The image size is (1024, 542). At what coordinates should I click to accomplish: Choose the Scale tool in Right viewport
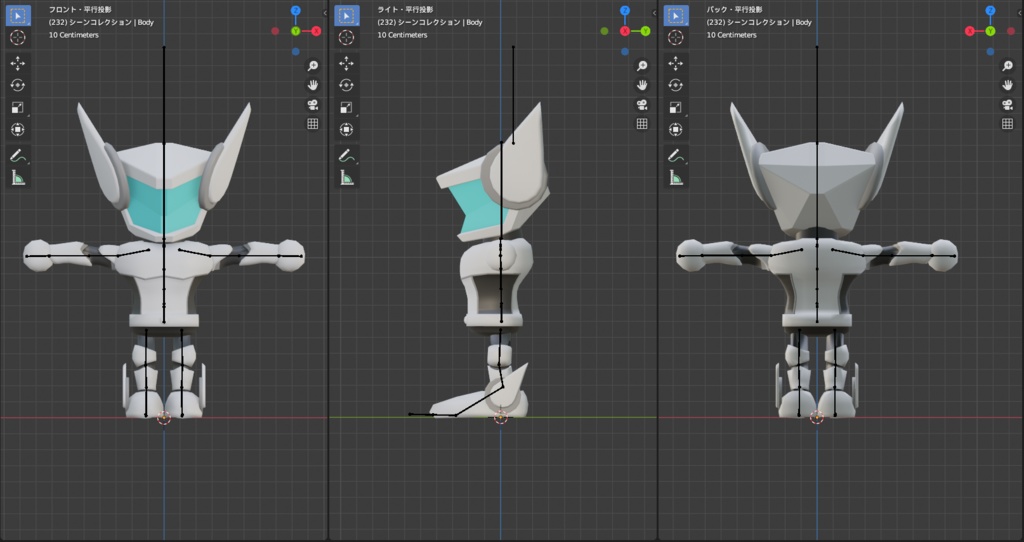pos(347,107)
